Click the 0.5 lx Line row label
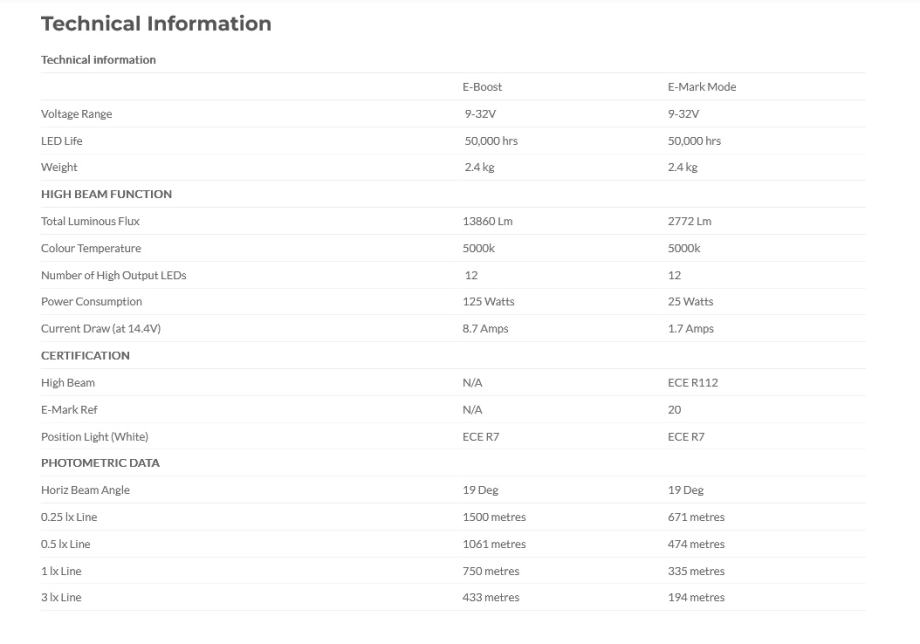 tap(65, 544)
